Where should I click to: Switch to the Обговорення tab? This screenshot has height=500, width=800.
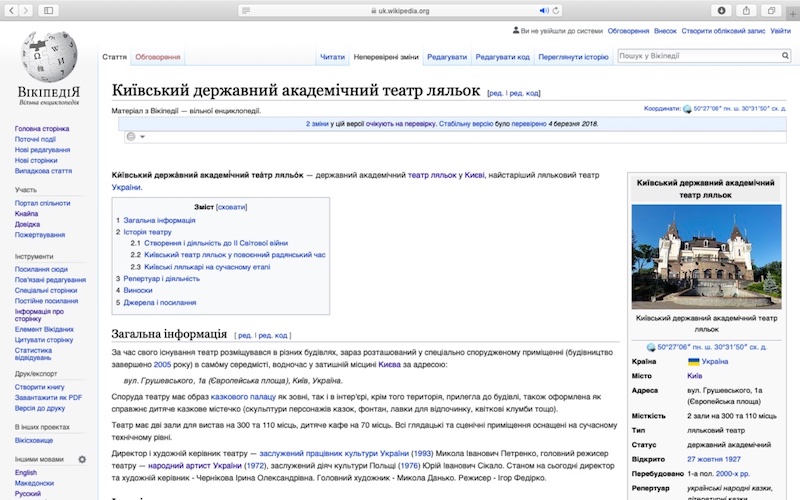coord(158,57)
